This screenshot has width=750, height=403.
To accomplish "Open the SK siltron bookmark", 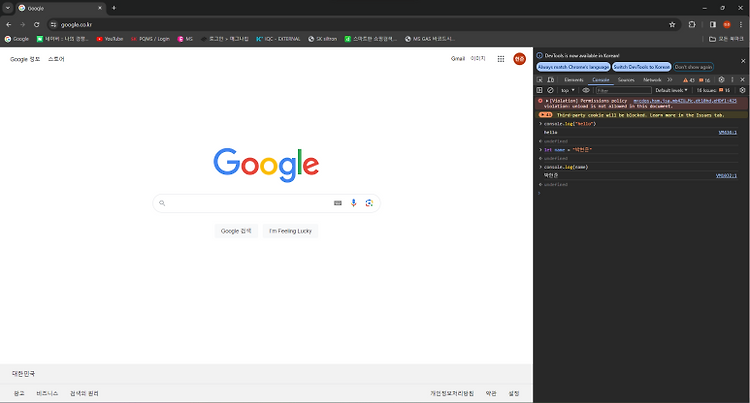I will (x=322, y=39).
